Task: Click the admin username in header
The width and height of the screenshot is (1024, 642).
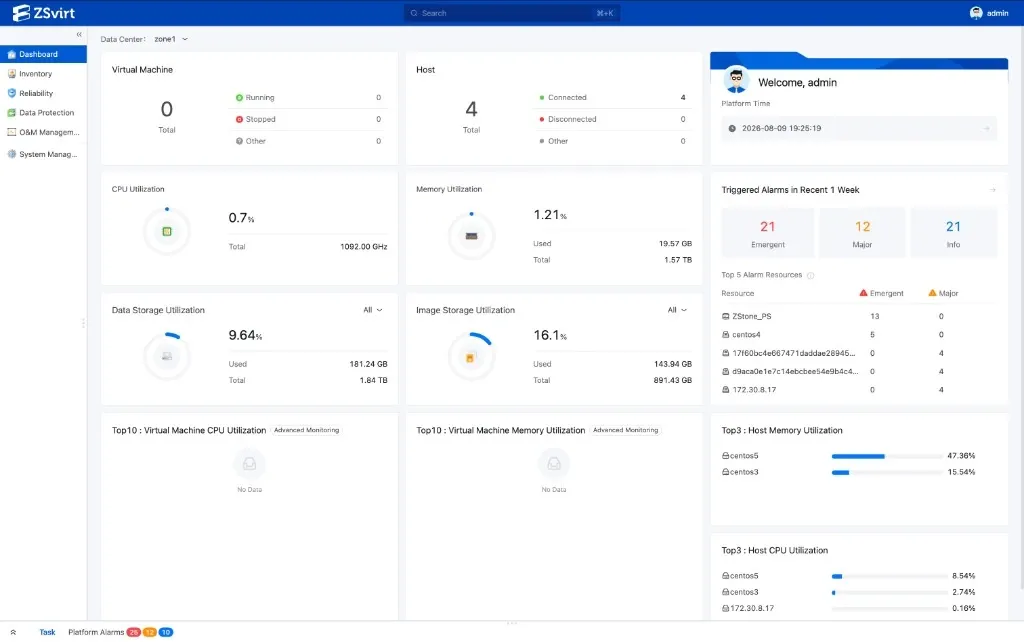Action: (x=997, y=13)
